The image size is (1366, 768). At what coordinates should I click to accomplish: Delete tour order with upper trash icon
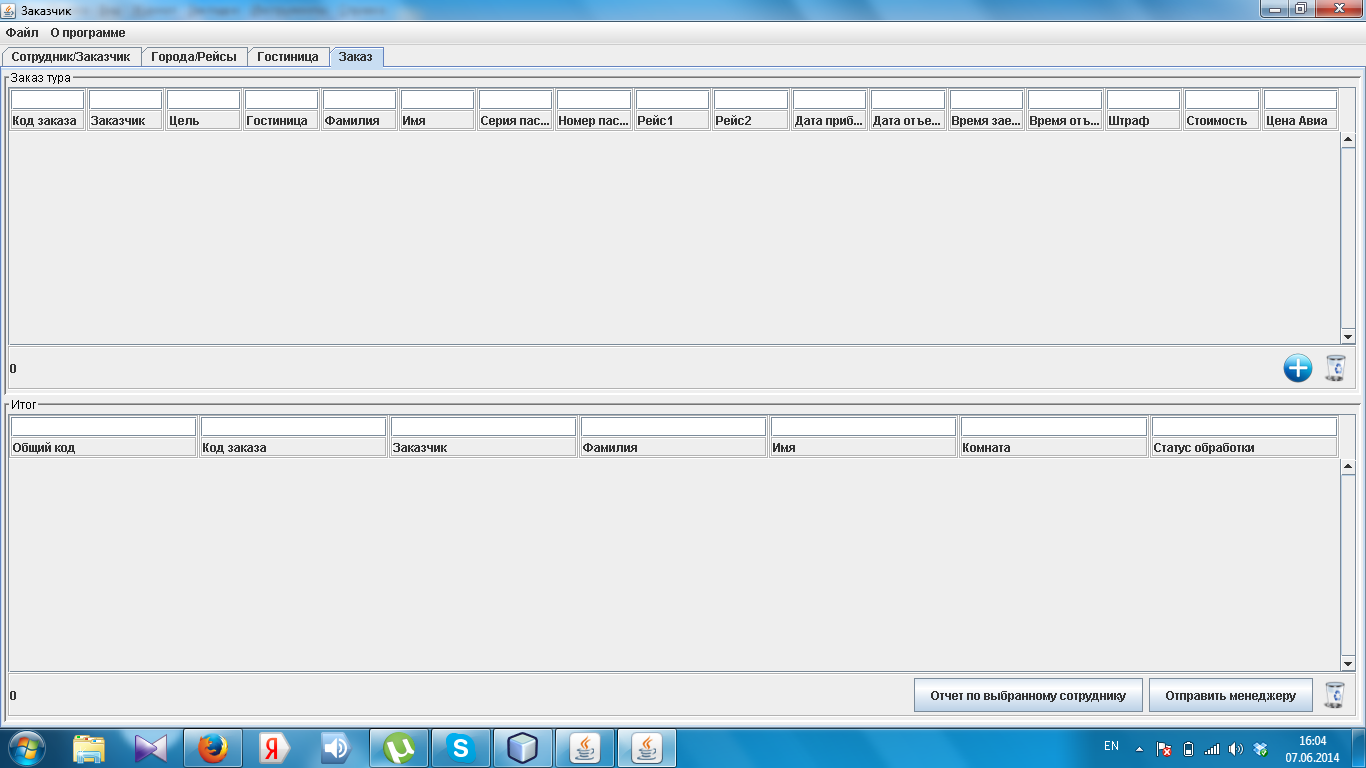1336,368
